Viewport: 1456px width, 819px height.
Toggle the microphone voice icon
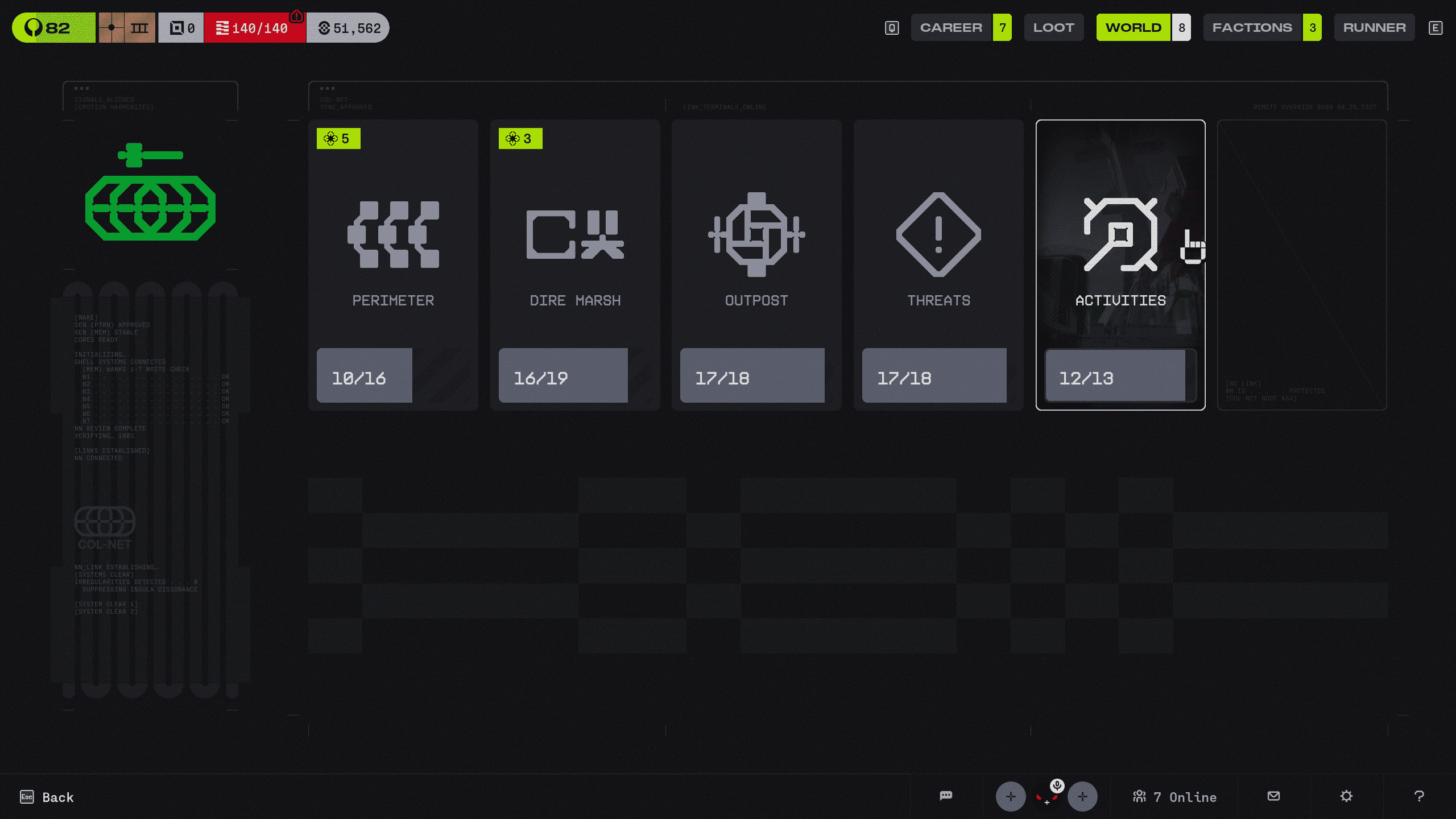[1057, 786]
